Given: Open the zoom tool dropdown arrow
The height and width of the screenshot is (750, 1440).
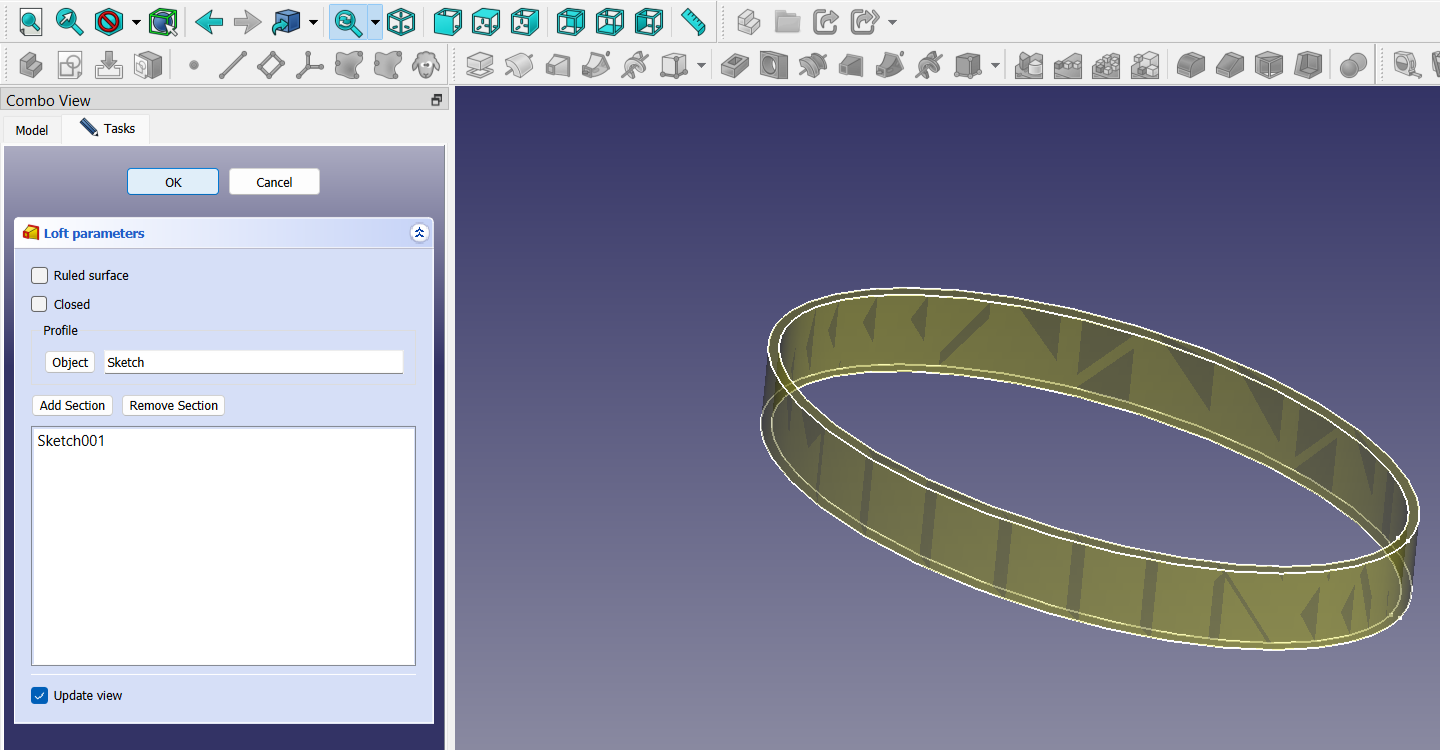Looking at the screenshot, I should [373, 21].
